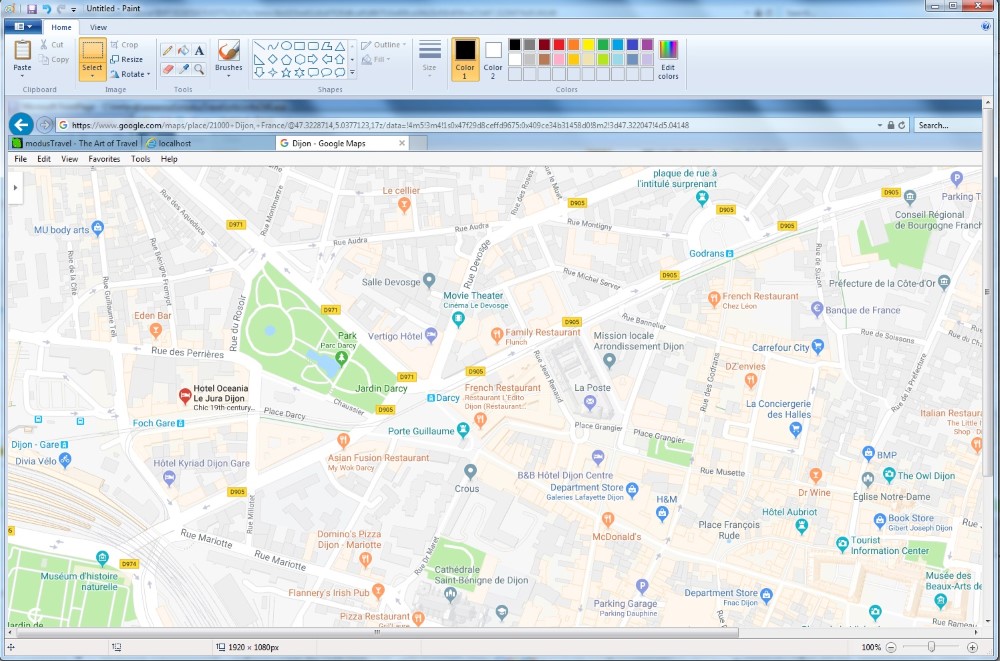Pick the Up arrow shape
Viewport: 1000px width, 661px height.
[x=340, y=59]
